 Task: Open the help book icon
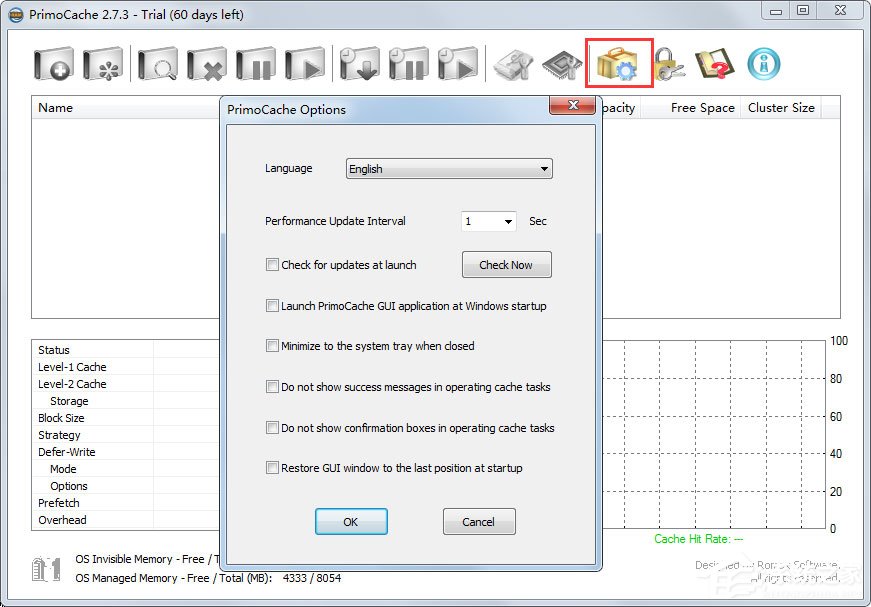715,63
